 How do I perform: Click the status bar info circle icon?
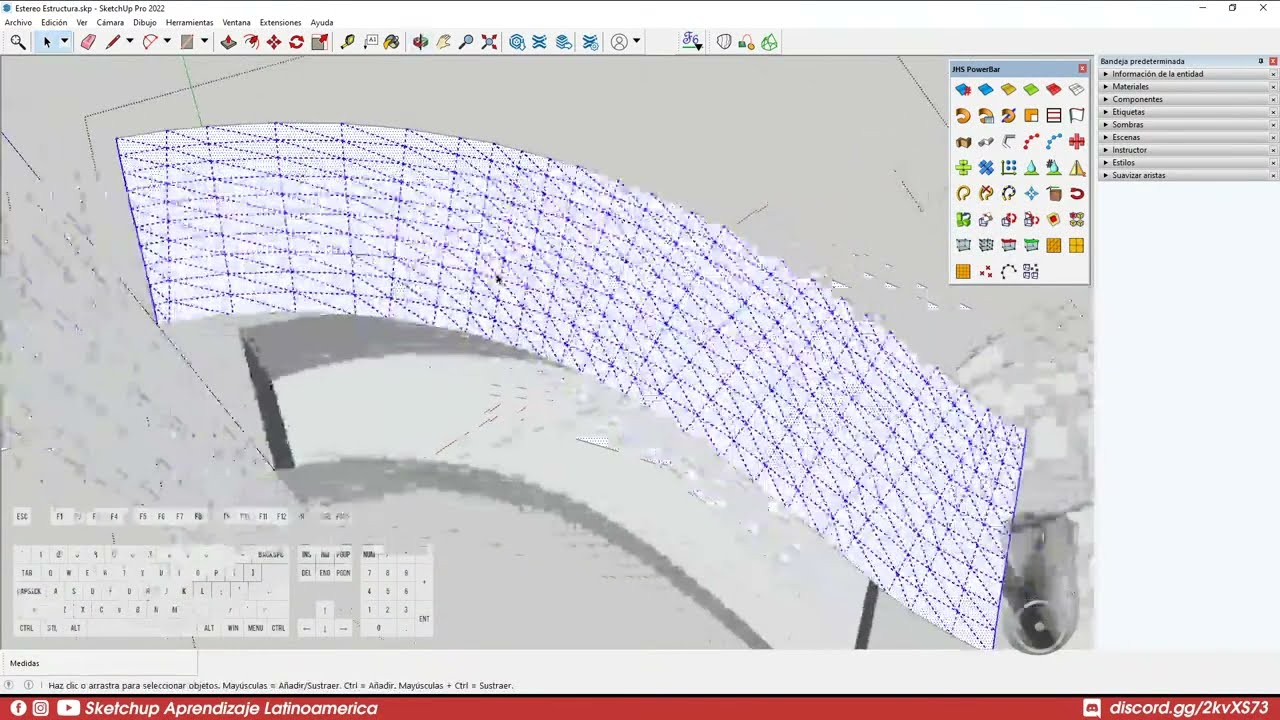[28, 685]
